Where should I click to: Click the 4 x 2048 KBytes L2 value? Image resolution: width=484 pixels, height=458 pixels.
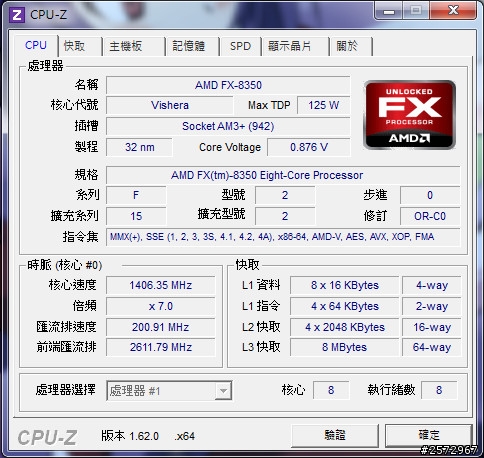[x=345, y=327]
